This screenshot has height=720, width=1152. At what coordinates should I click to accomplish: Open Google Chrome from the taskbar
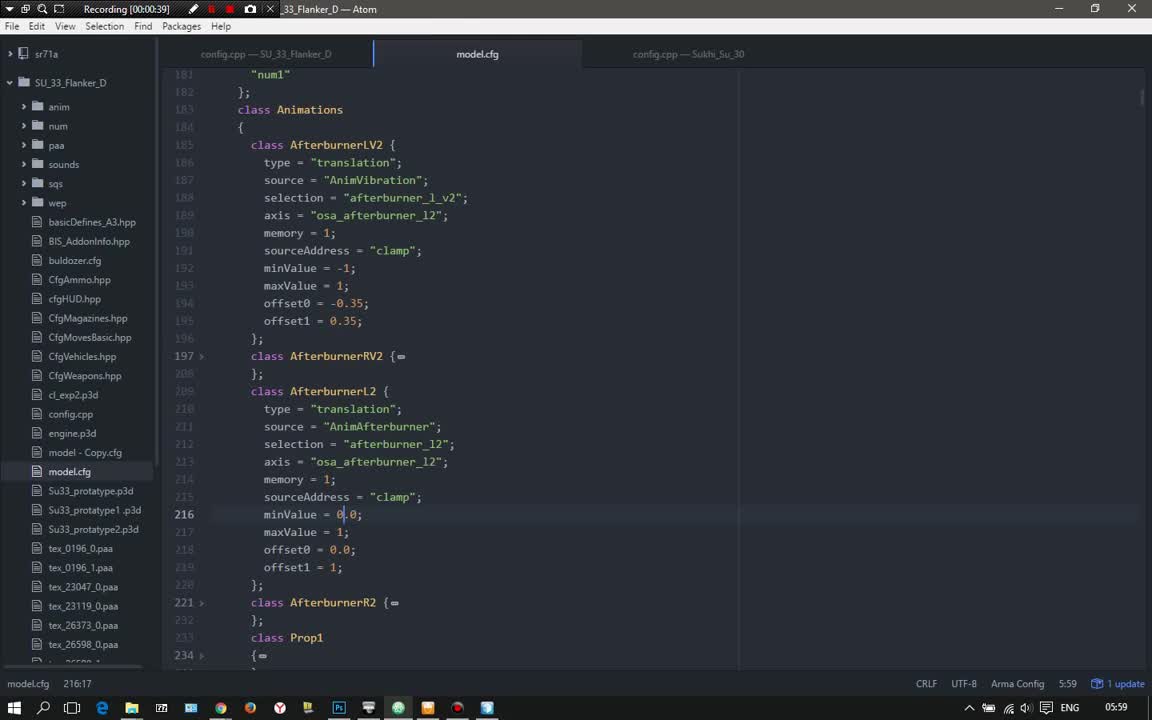click(x=221, y=708)
